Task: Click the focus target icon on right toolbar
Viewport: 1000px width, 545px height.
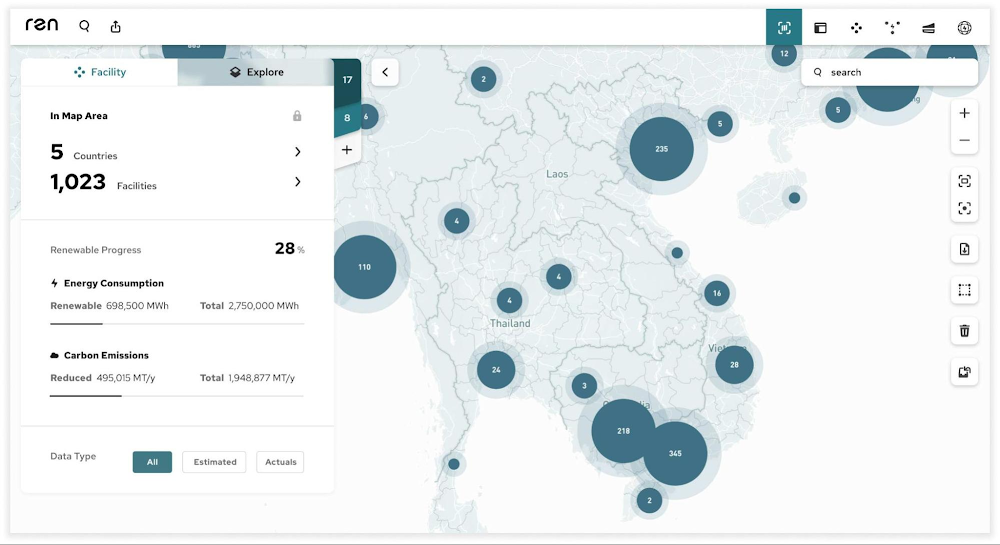Action: 964,208
